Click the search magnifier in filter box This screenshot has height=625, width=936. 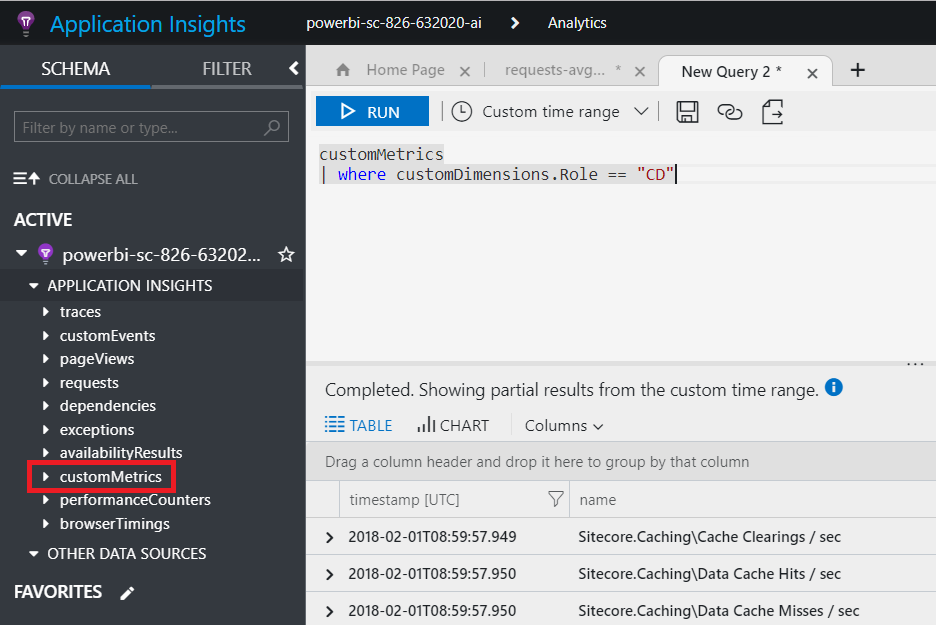pos(272,127)
